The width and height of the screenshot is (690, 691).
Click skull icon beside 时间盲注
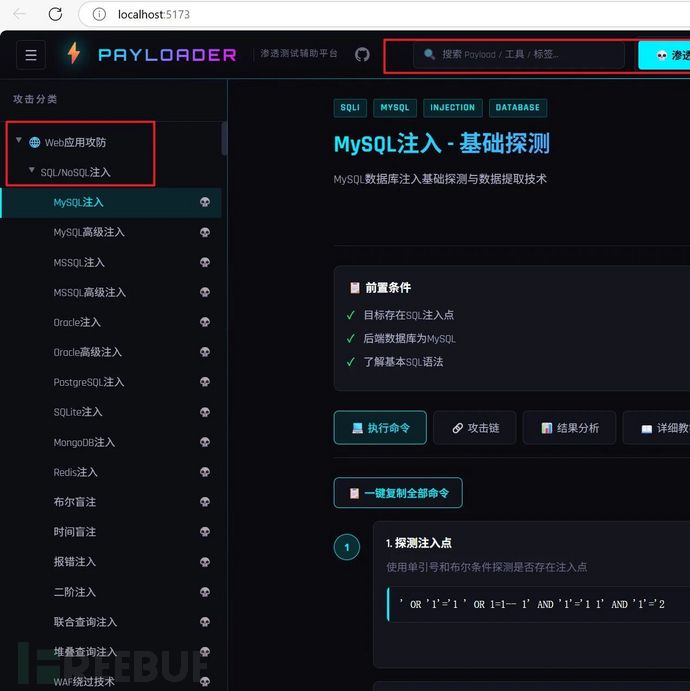point(205,532)
